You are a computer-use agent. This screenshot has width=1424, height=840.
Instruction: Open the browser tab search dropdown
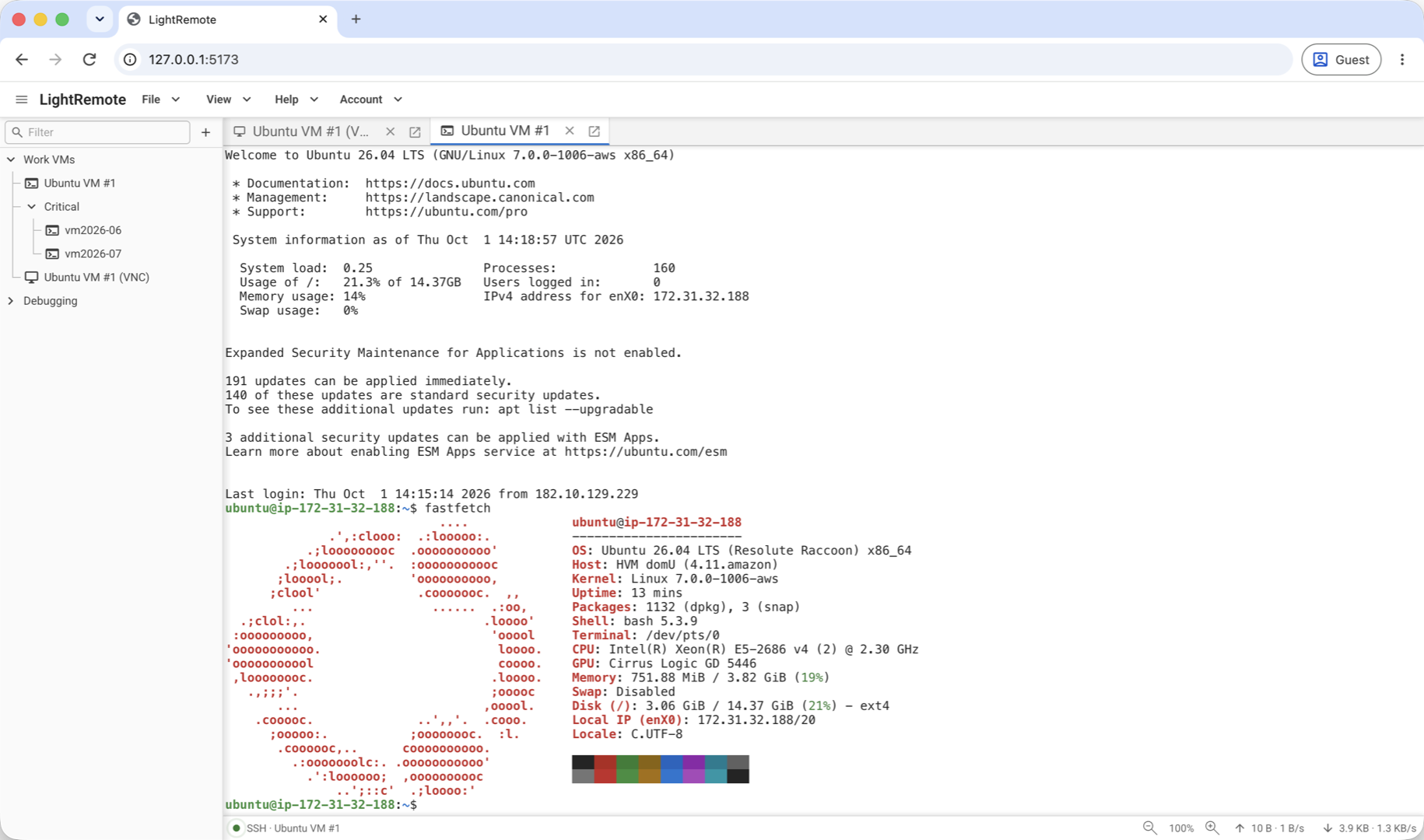[x=100, y=19]
